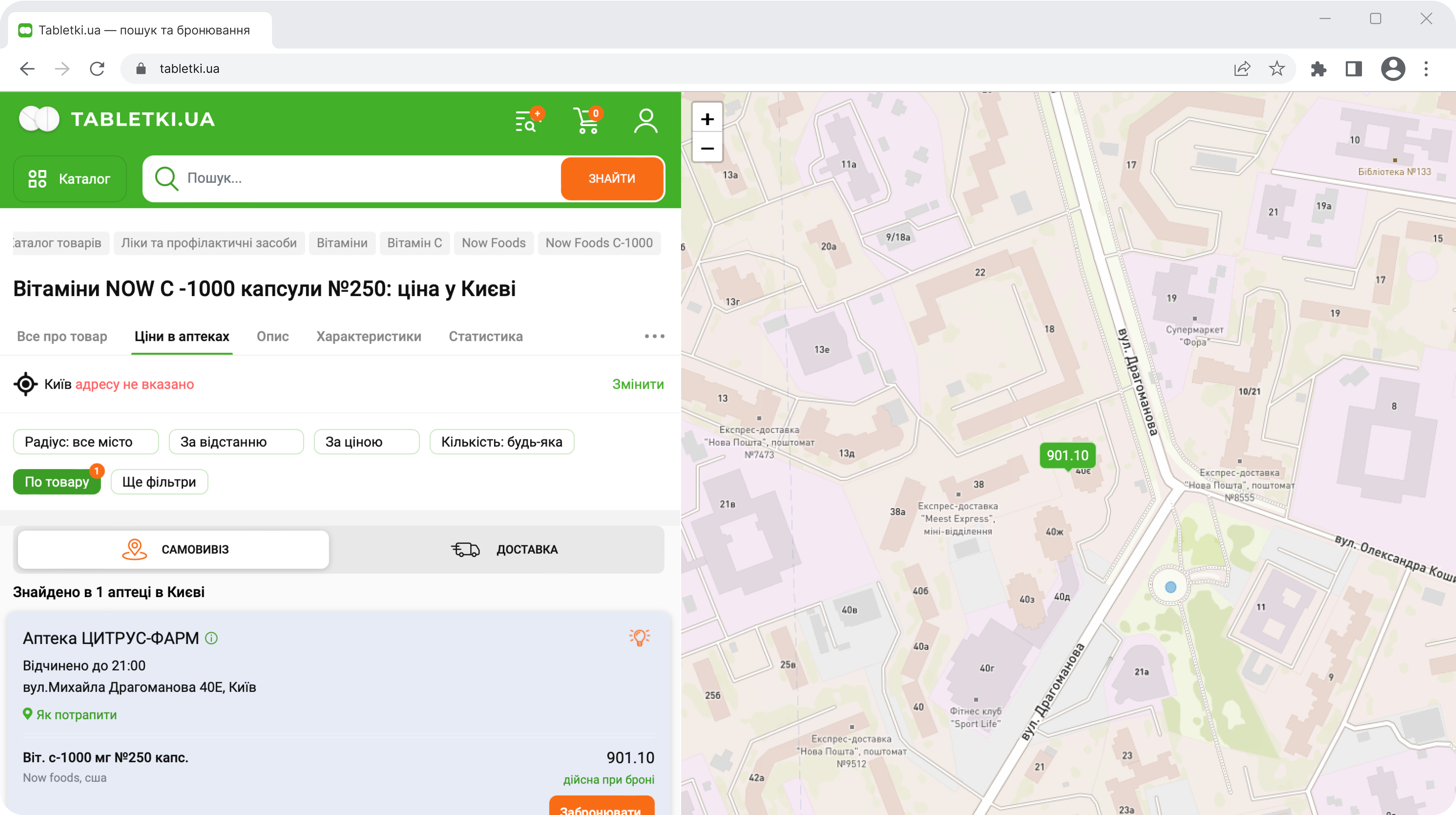Click the info icon next to Аптека ЦИТРУС-ФАРМ
The width and height of the screenshot is (1456, 815).
click(211, 639)
